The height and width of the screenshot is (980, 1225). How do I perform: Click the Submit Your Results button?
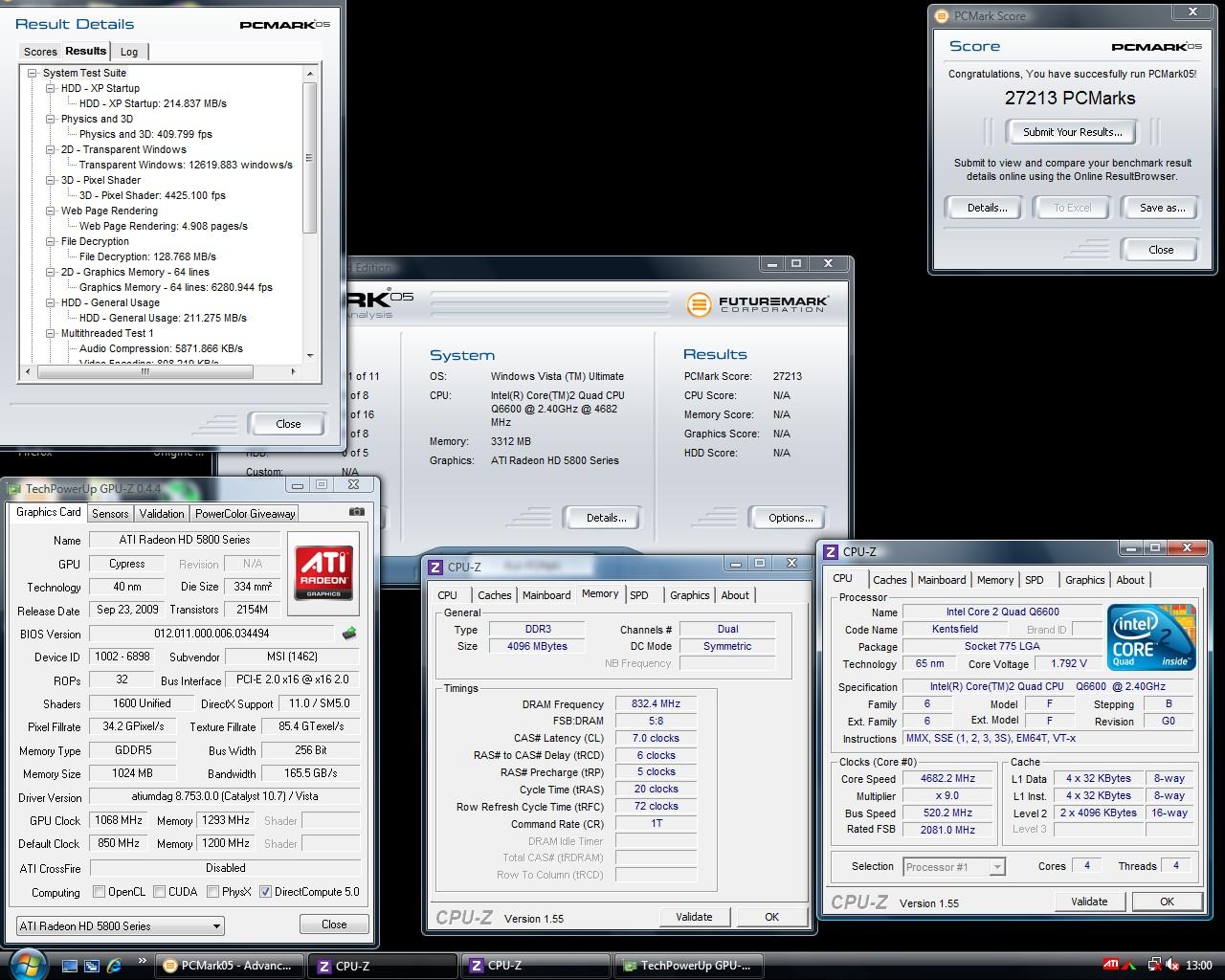[1072, 132]
